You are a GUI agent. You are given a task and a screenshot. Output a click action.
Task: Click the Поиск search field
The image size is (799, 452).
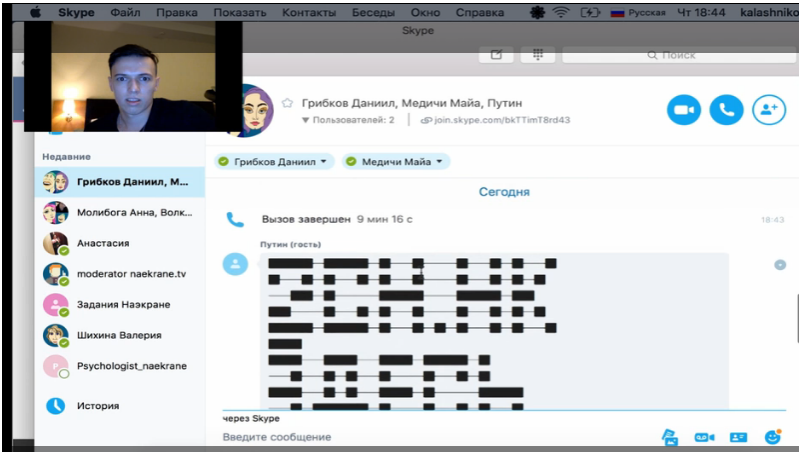point(679,55)
